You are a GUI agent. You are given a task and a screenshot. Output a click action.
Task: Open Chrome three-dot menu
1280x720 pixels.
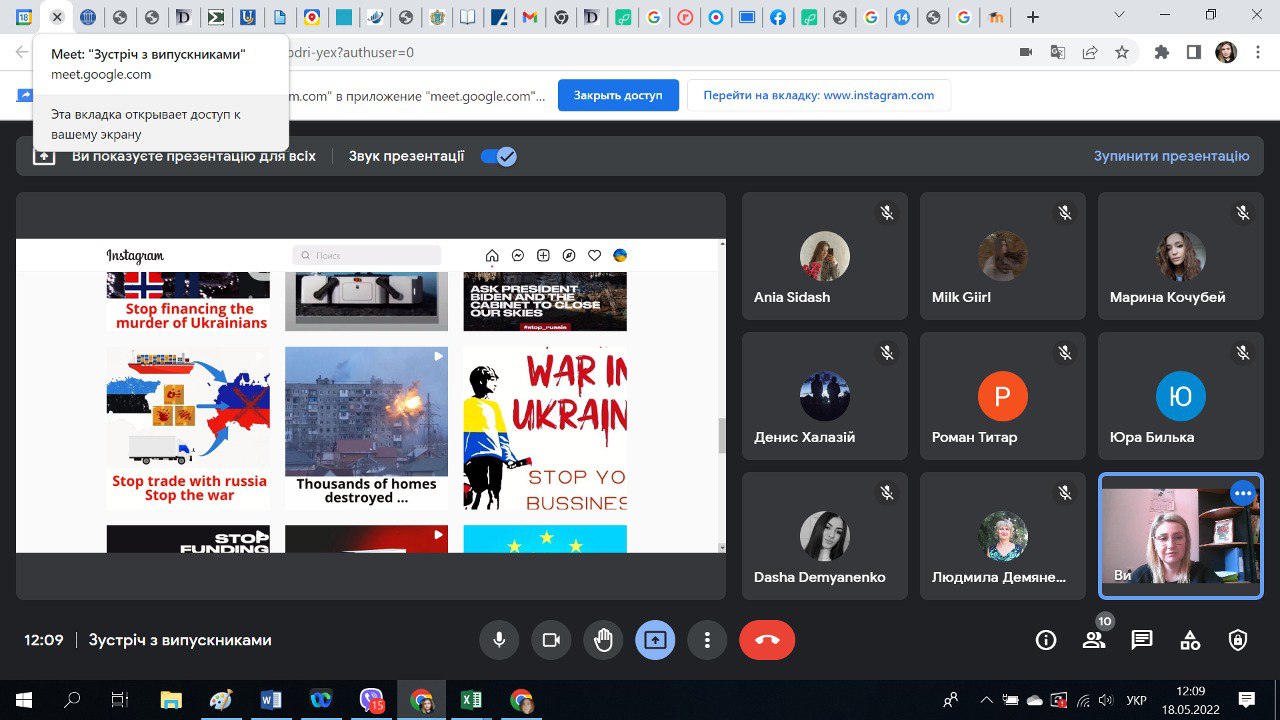(x=1258, y=52)
